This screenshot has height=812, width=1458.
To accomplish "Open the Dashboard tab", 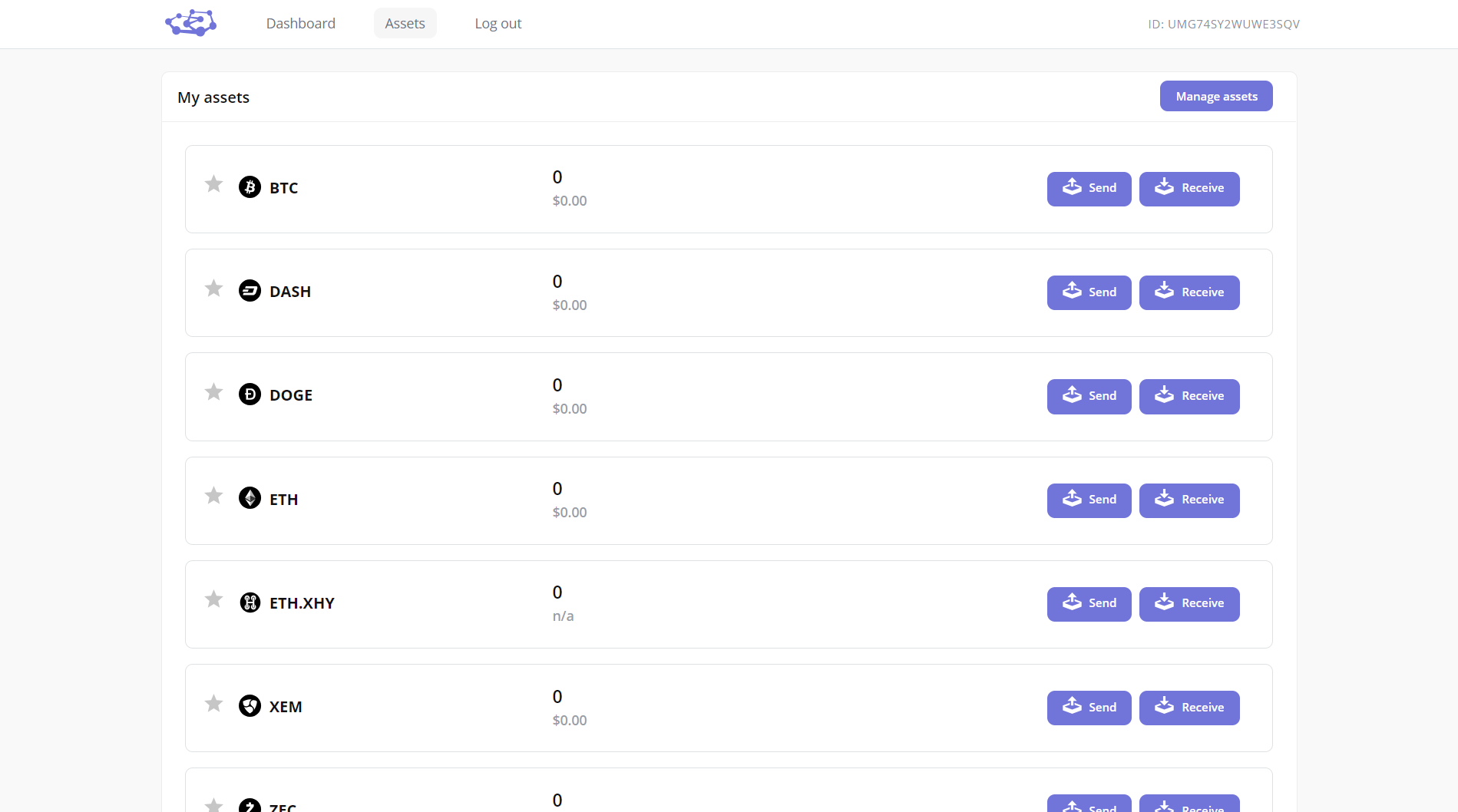I will tap(300, 24).
